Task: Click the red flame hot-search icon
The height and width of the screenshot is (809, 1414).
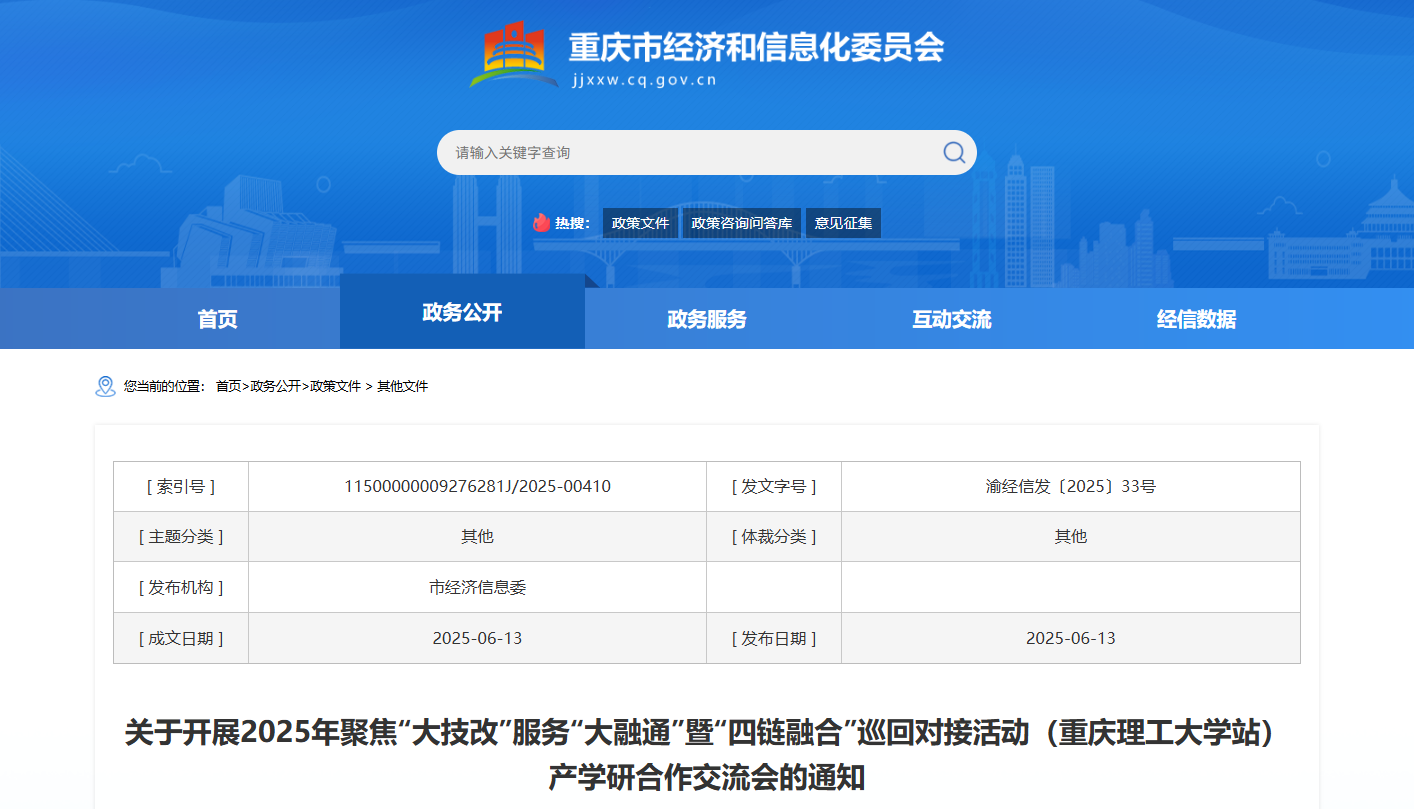Action: [541, 223]
